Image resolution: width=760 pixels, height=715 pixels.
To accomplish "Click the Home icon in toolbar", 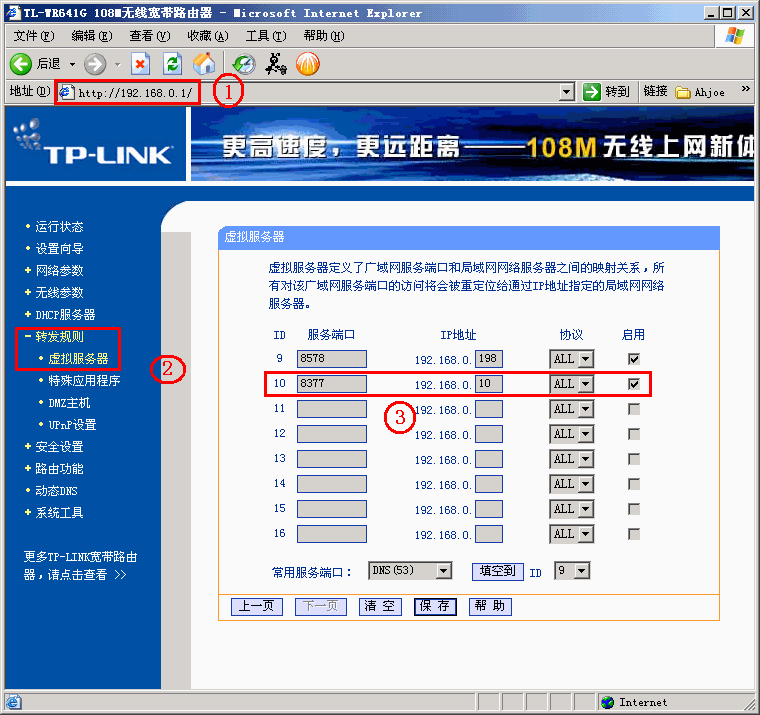I will [204, 64].
